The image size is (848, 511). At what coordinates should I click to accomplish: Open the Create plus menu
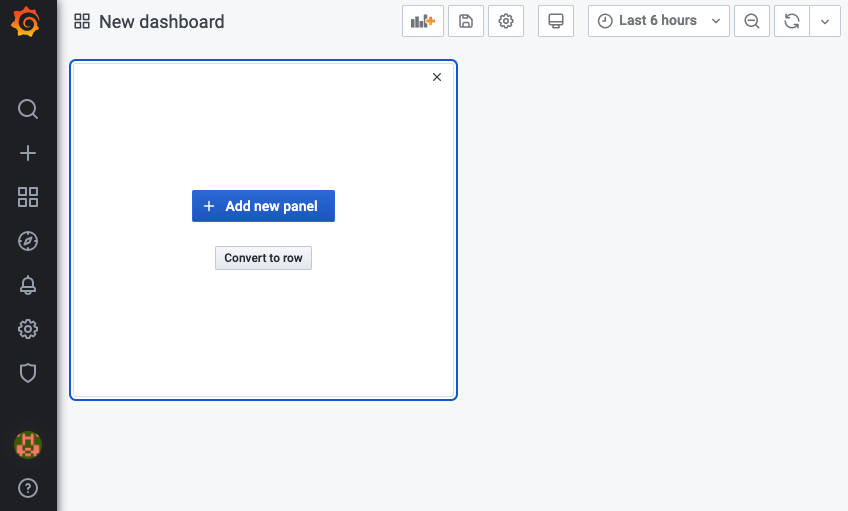pyautogui.click(x=28, y=153)
